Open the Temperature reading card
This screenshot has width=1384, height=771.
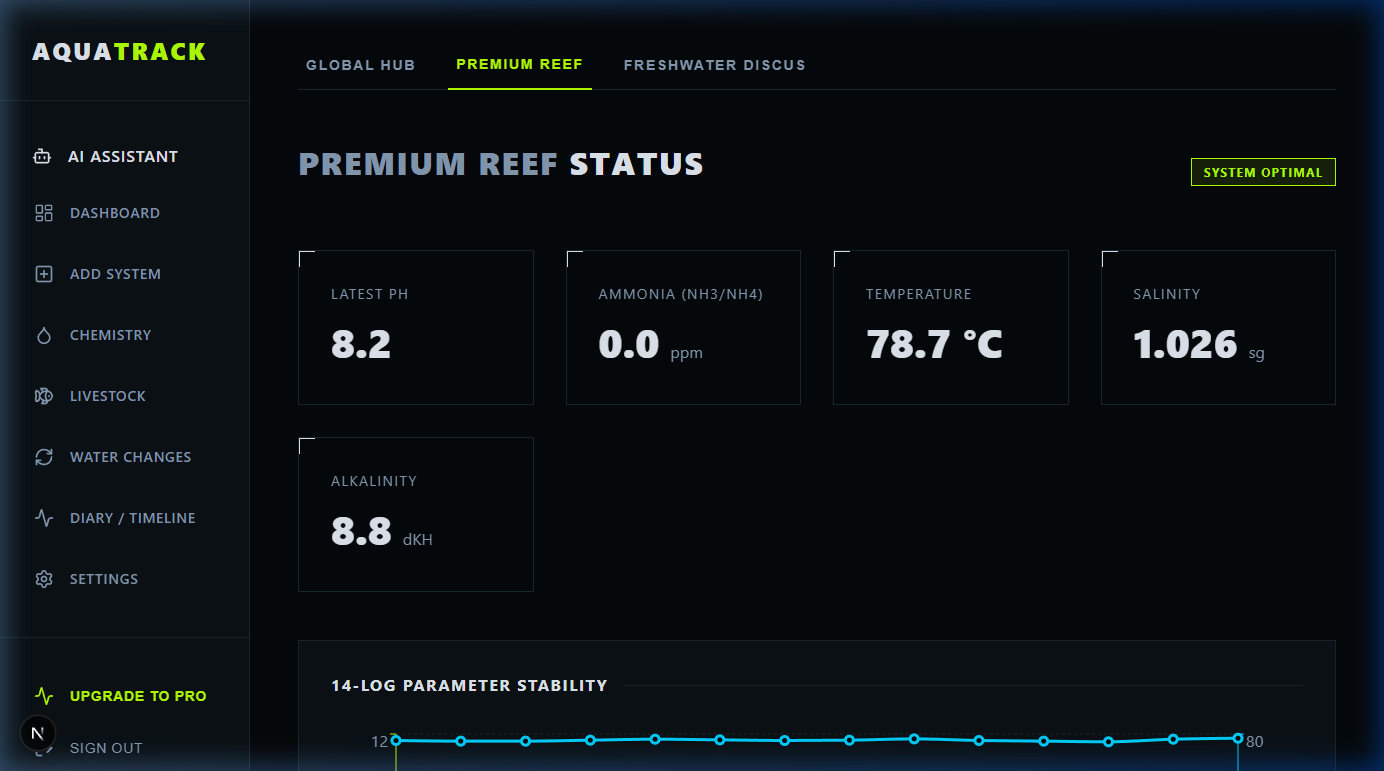950,327
